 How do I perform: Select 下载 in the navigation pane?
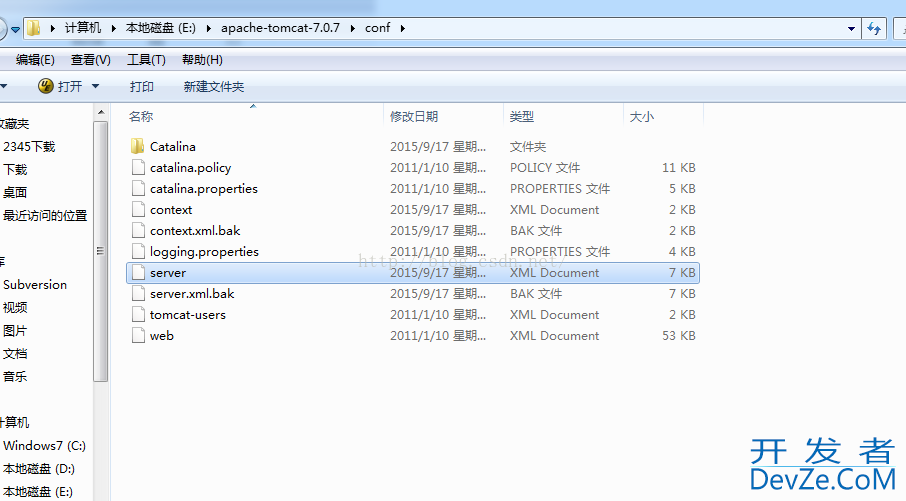pyautogui.click(x=15, y=169)
